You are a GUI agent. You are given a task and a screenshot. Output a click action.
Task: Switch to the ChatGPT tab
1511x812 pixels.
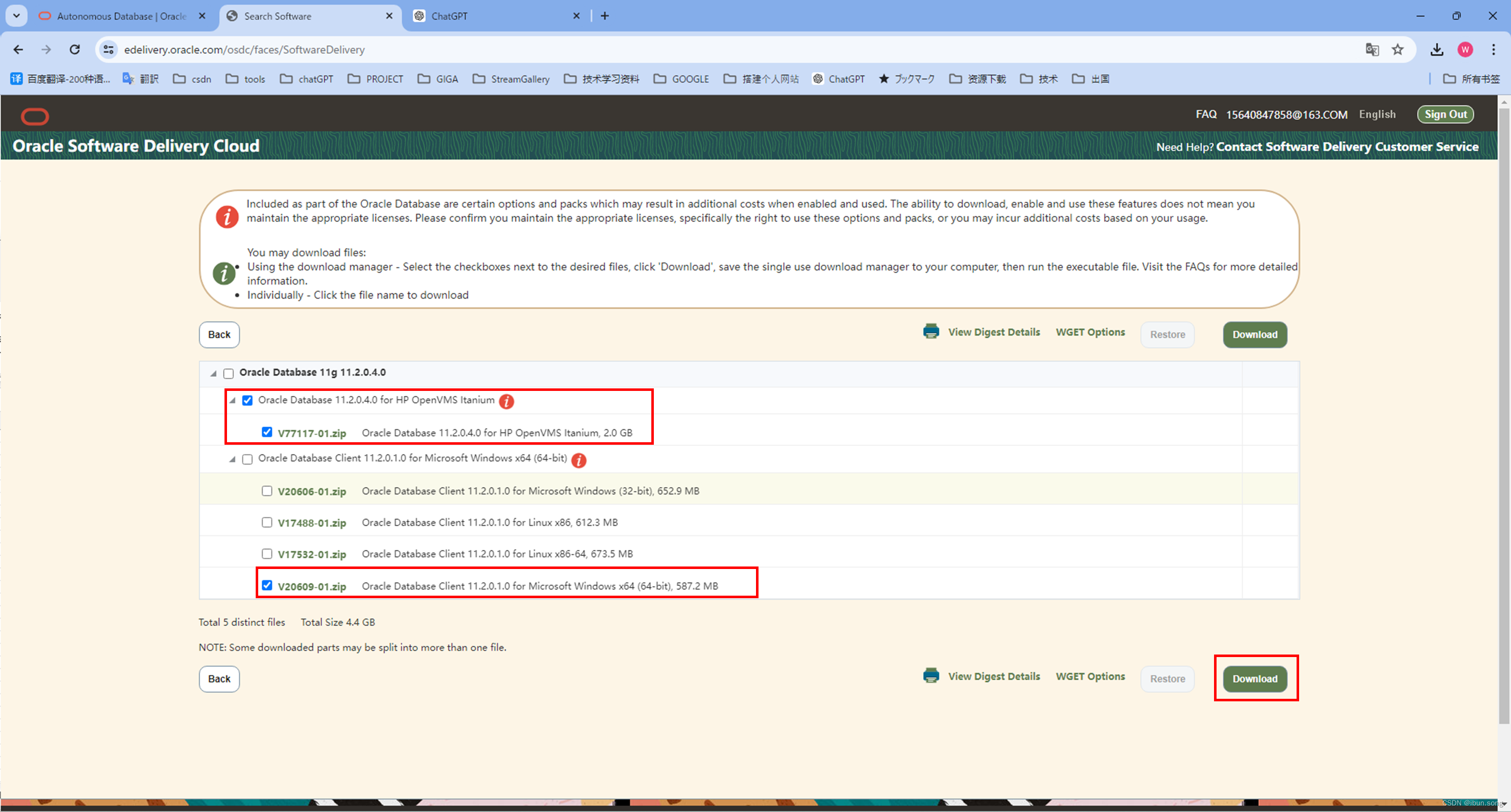click(x=497, y=17)
